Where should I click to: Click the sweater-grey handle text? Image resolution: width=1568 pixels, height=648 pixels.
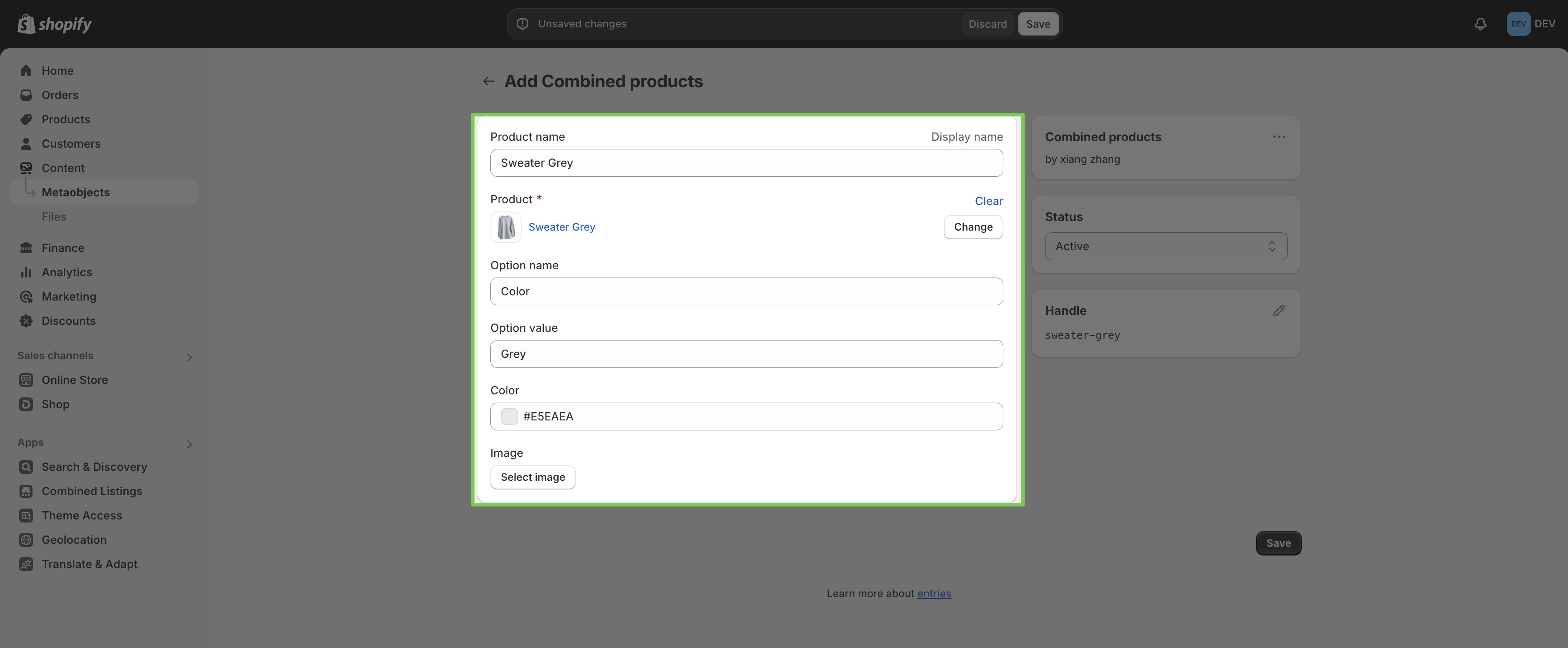(1082, 335)
